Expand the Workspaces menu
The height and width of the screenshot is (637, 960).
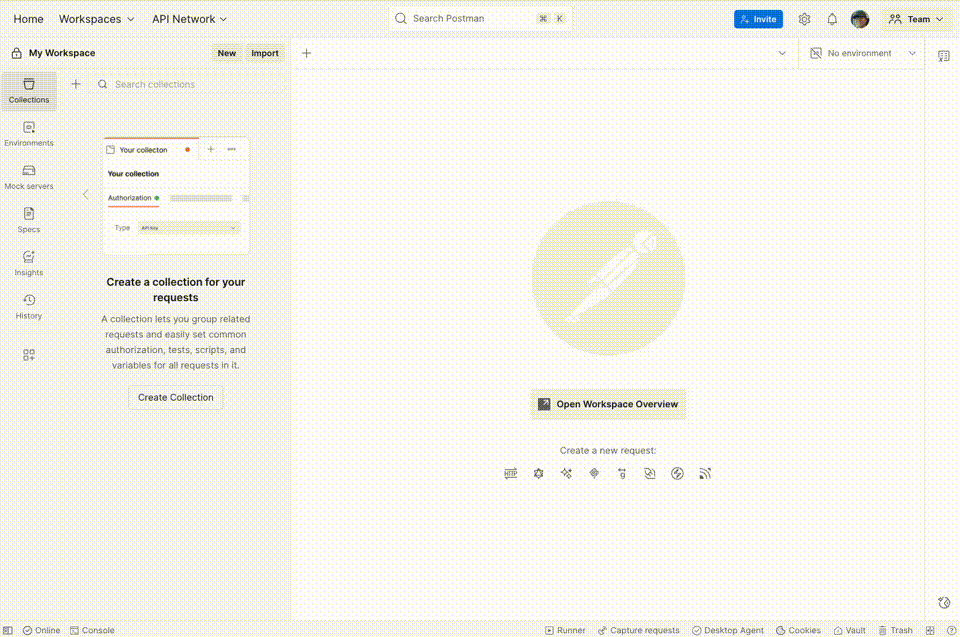pyautogui.click(x=96, y=18)
